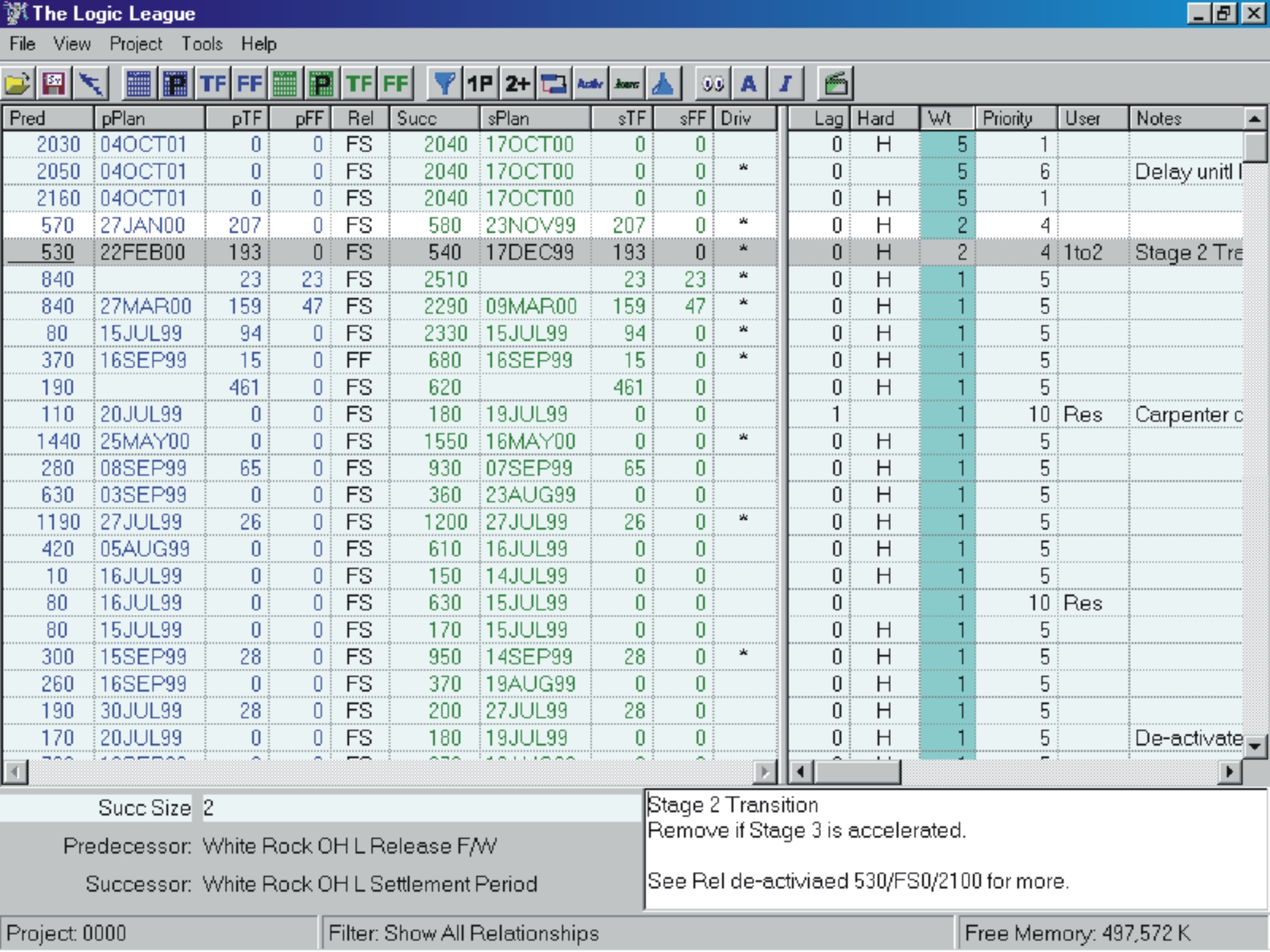Click the blue TF toolbar button

212,83
